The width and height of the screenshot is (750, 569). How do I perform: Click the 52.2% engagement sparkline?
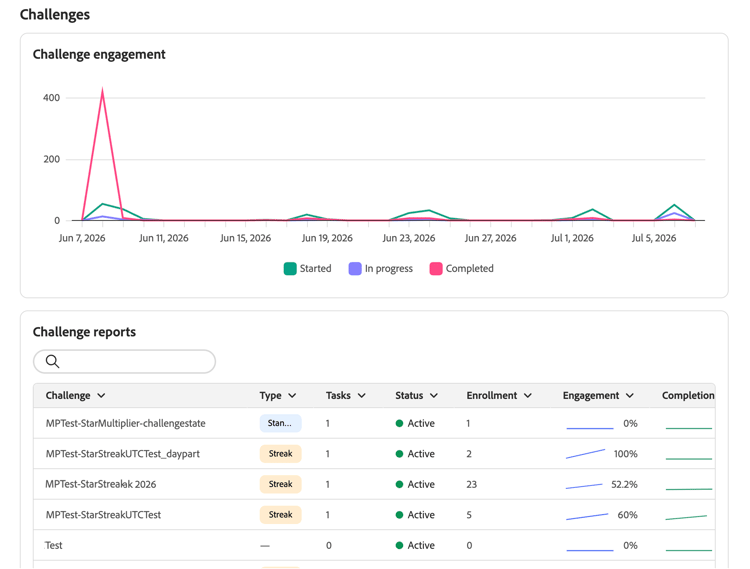pyautogui.click(x=585, y=486)
